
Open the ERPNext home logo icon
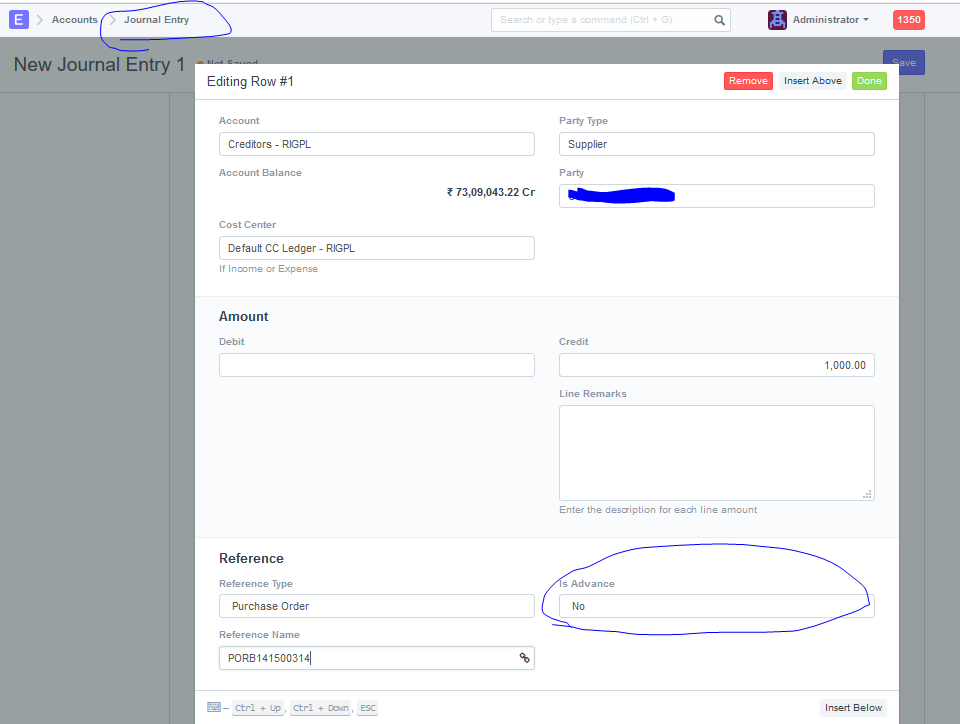point(18,20)
